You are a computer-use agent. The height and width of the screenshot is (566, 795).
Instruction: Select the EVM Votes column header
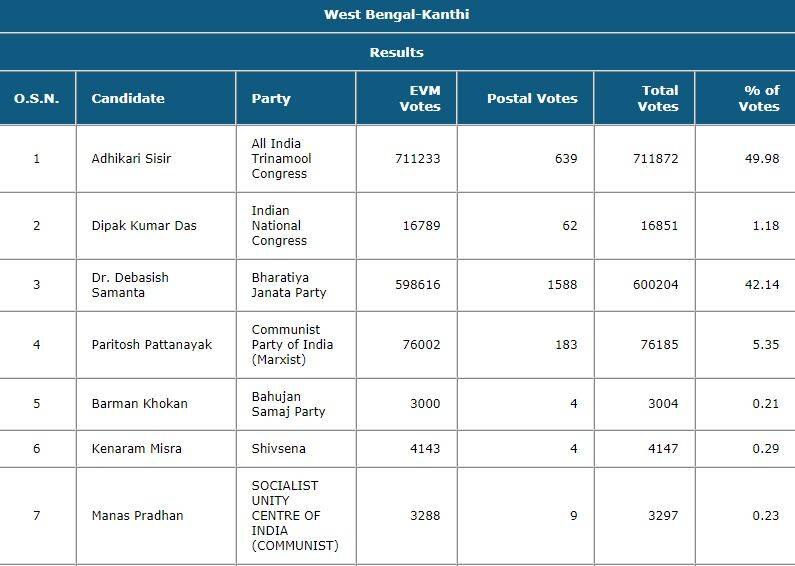418,98
